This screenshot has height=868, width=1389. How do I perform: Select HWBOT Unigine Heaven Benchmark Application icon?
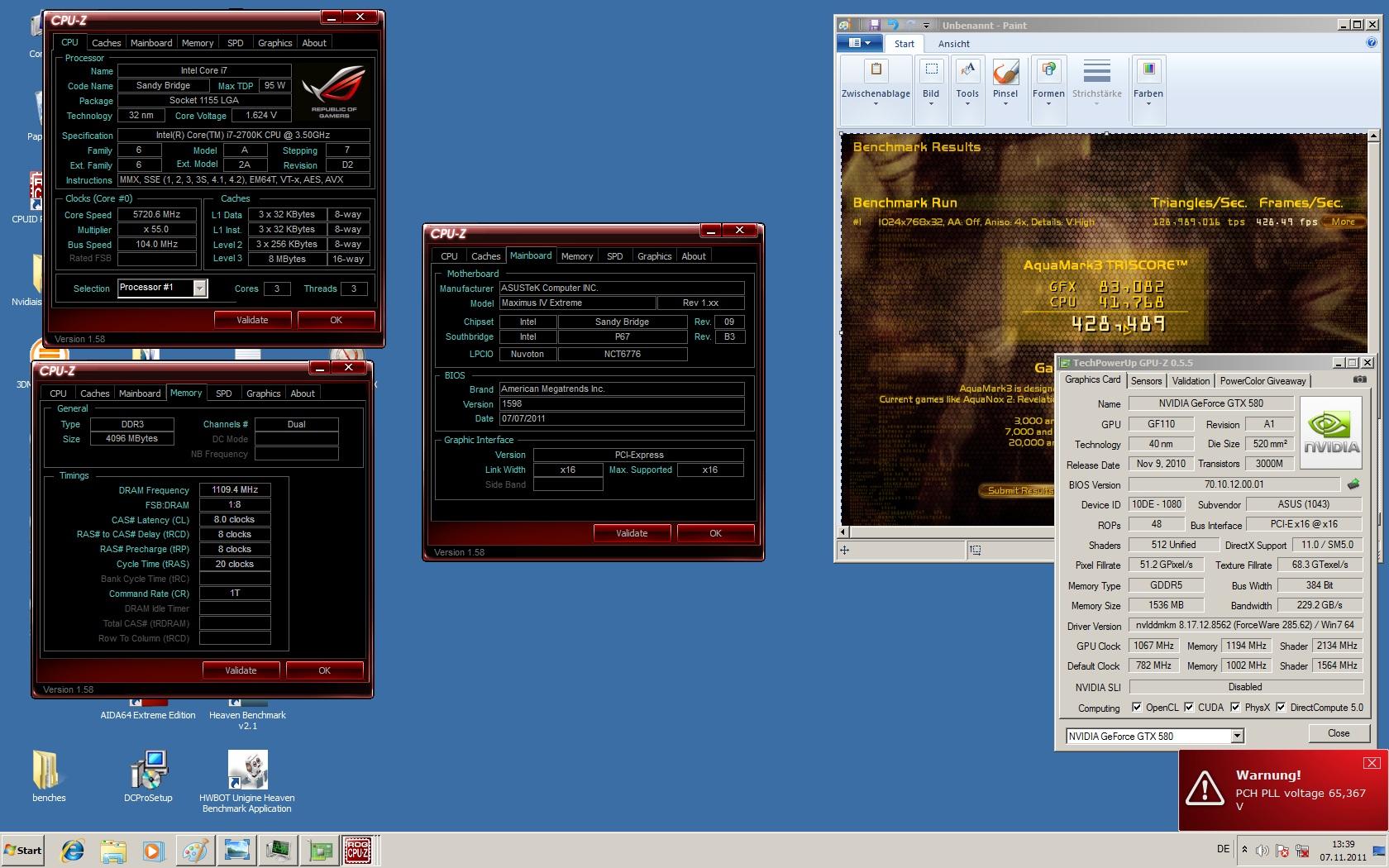pos(247,782)
